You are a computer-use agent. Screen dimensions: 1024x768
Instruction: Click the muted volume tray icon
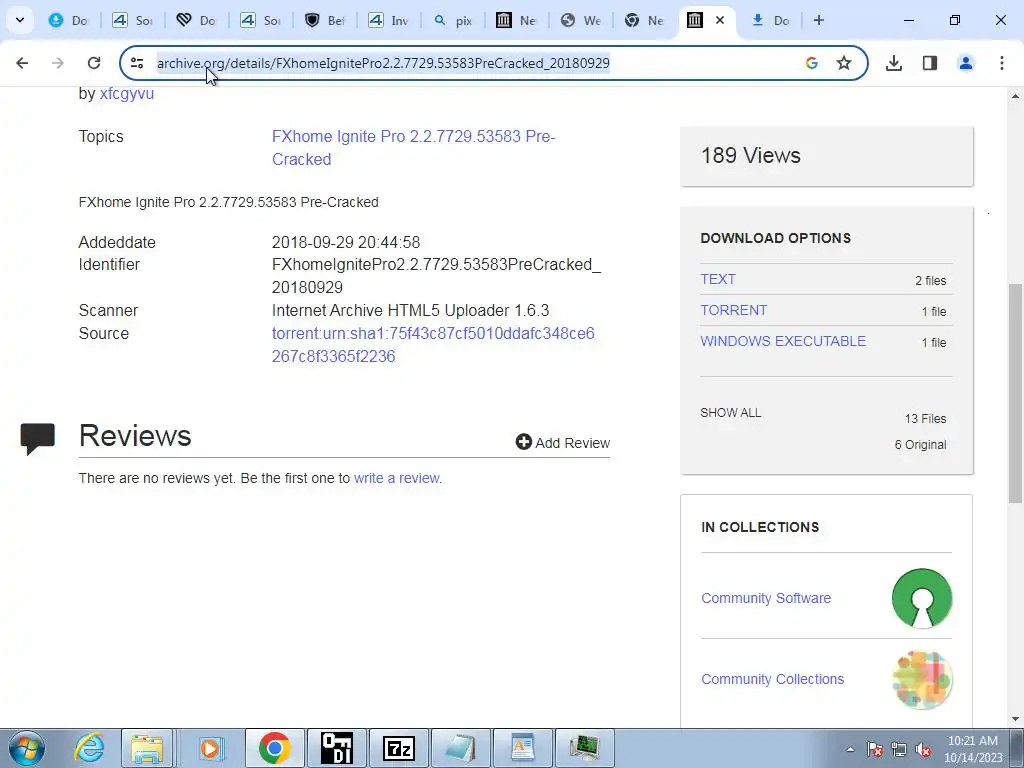(x=923, y=749)
